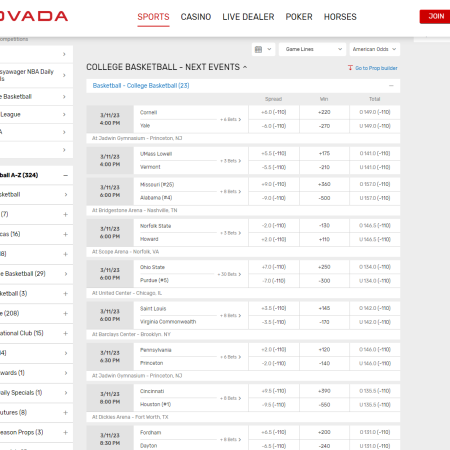
Task: Open the League sidebar item chevron
Action: tap(64, 114)
